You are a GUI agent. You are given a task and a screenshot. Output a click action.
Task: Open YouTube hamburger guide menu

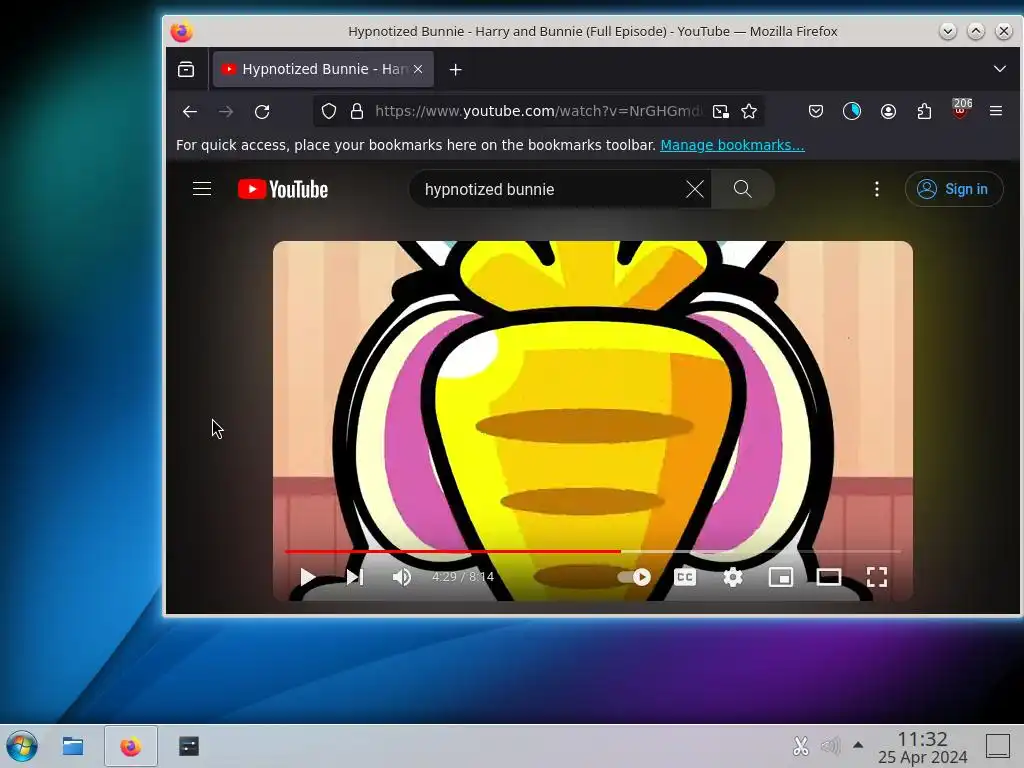coord(202,189)
